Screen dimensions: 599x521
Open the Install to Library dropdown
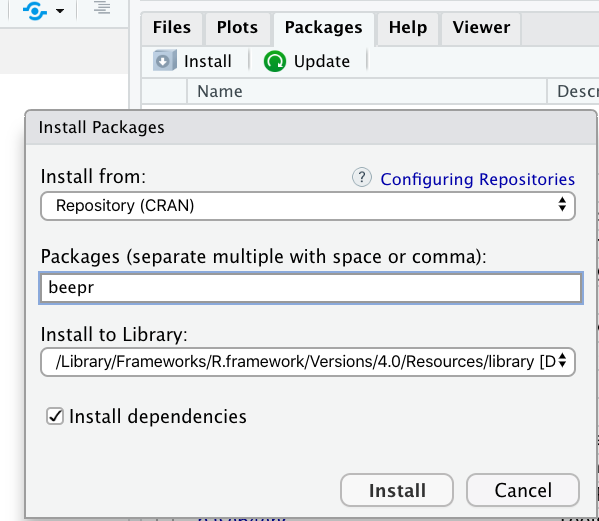pos(308,362)
